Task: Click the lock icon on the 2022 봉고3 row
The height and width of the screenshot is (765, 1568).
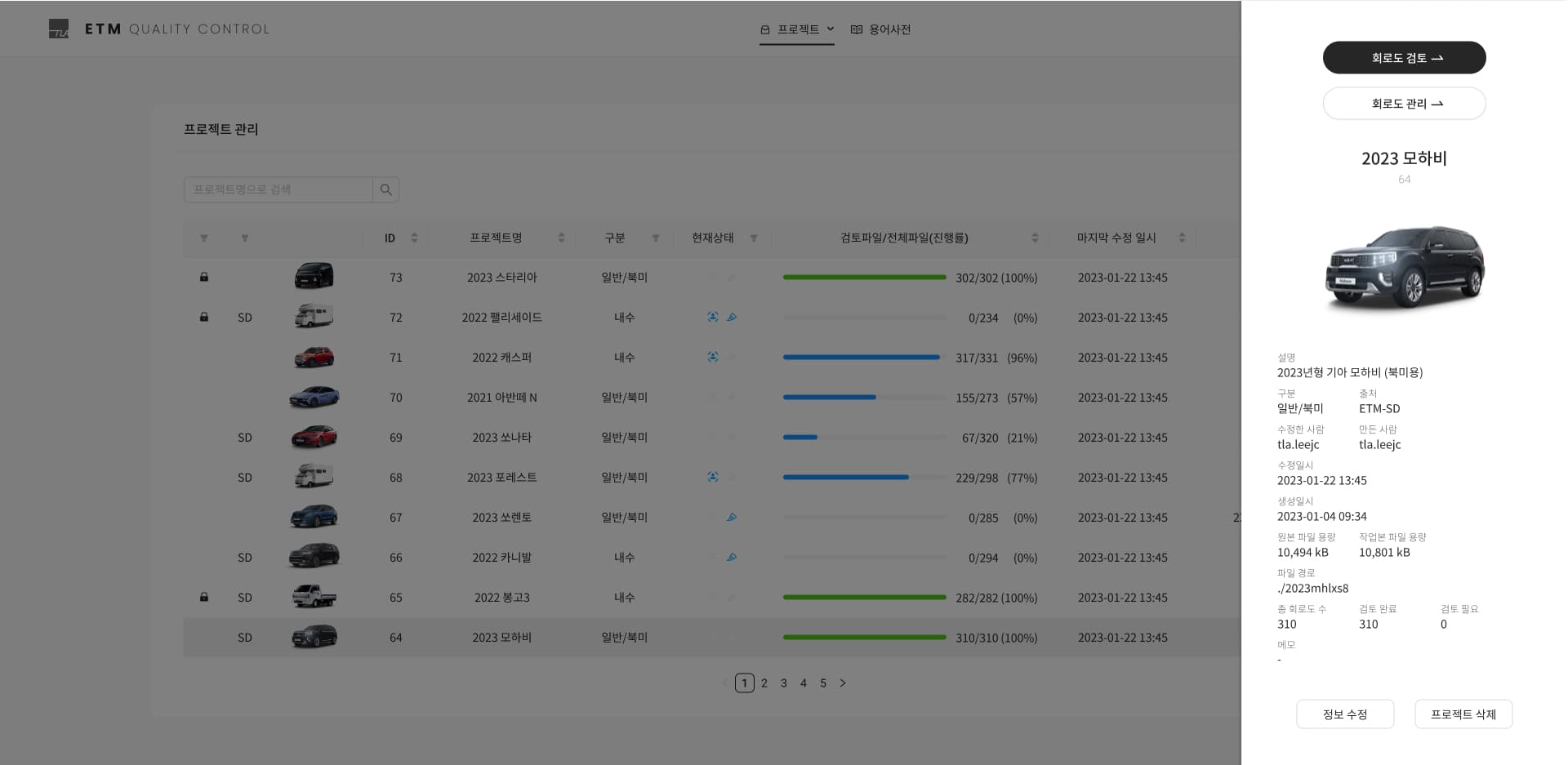Action: 204,597
